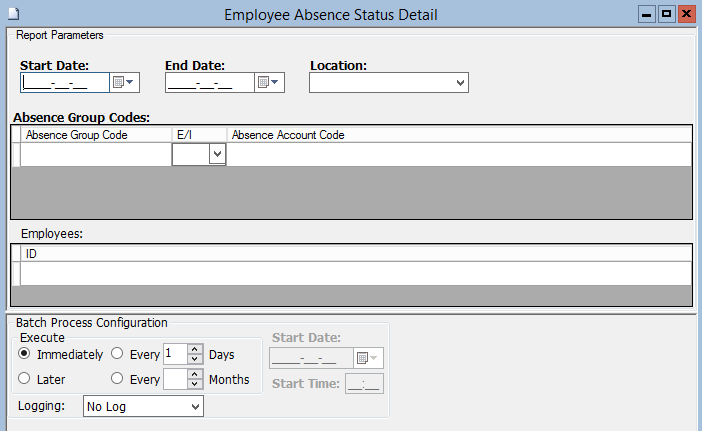702x431 pixels.
Task: Click the application icon in title bar
Action: click(9, 14)
